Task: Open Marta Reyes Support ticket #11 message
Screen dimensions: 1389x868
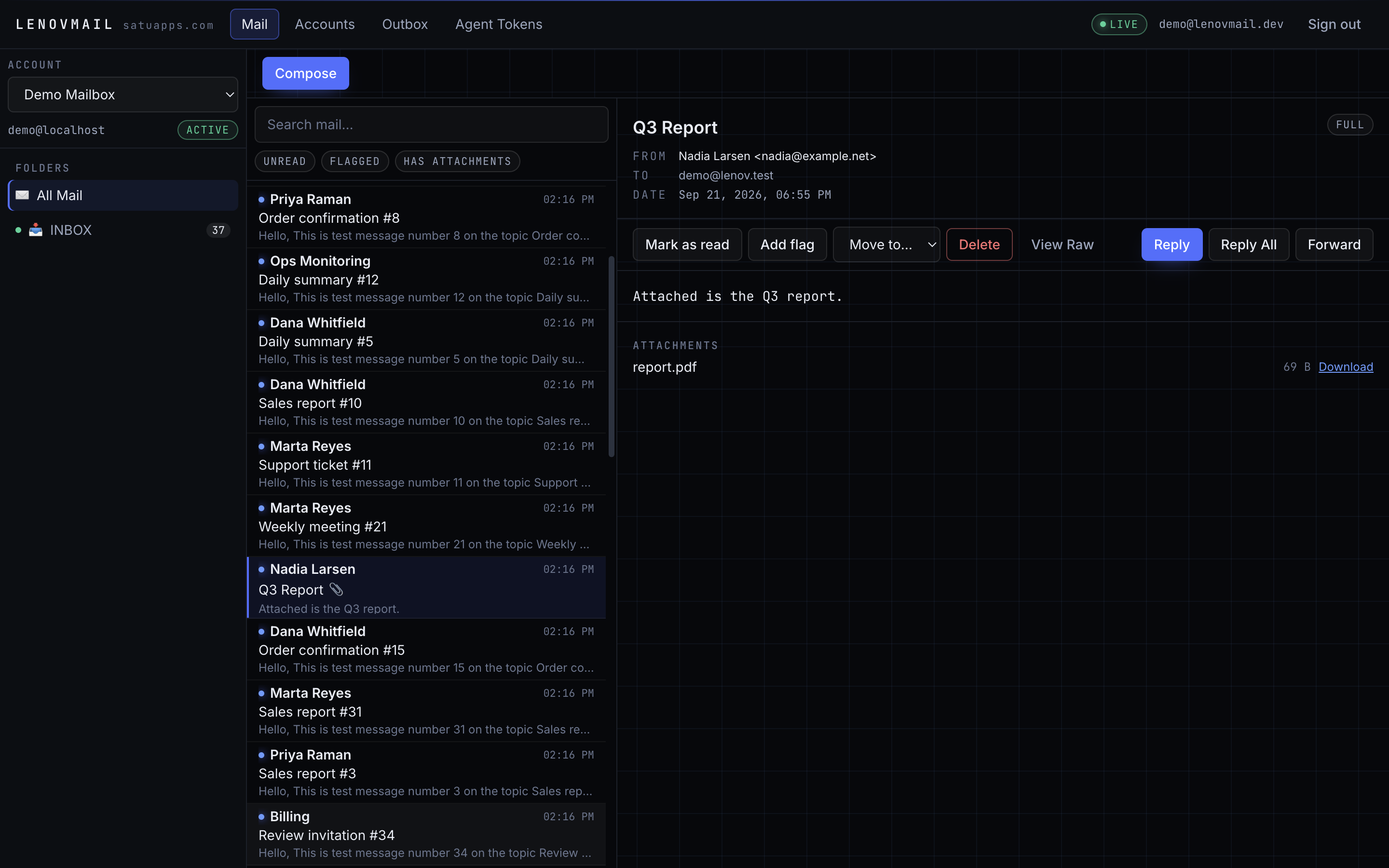Action: click(x=426, y=464)
